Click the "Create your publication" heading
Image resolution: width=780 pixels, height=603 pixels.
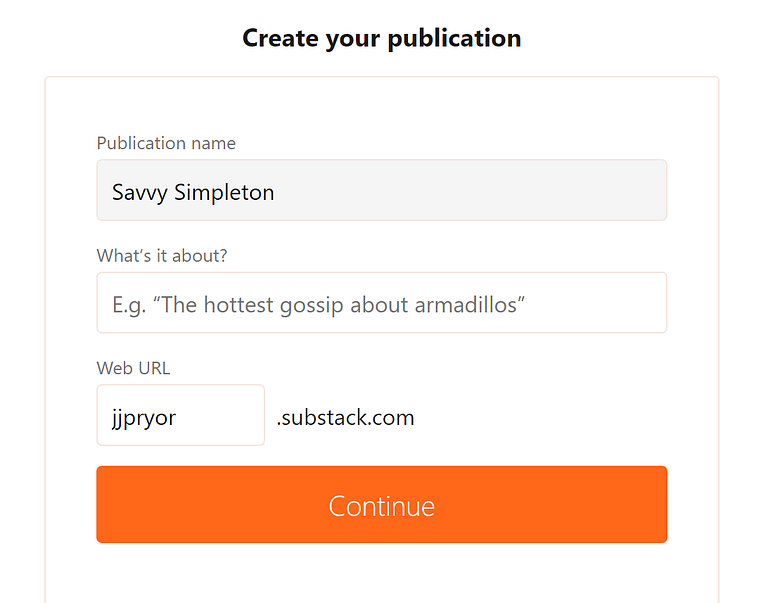(381, 38)
